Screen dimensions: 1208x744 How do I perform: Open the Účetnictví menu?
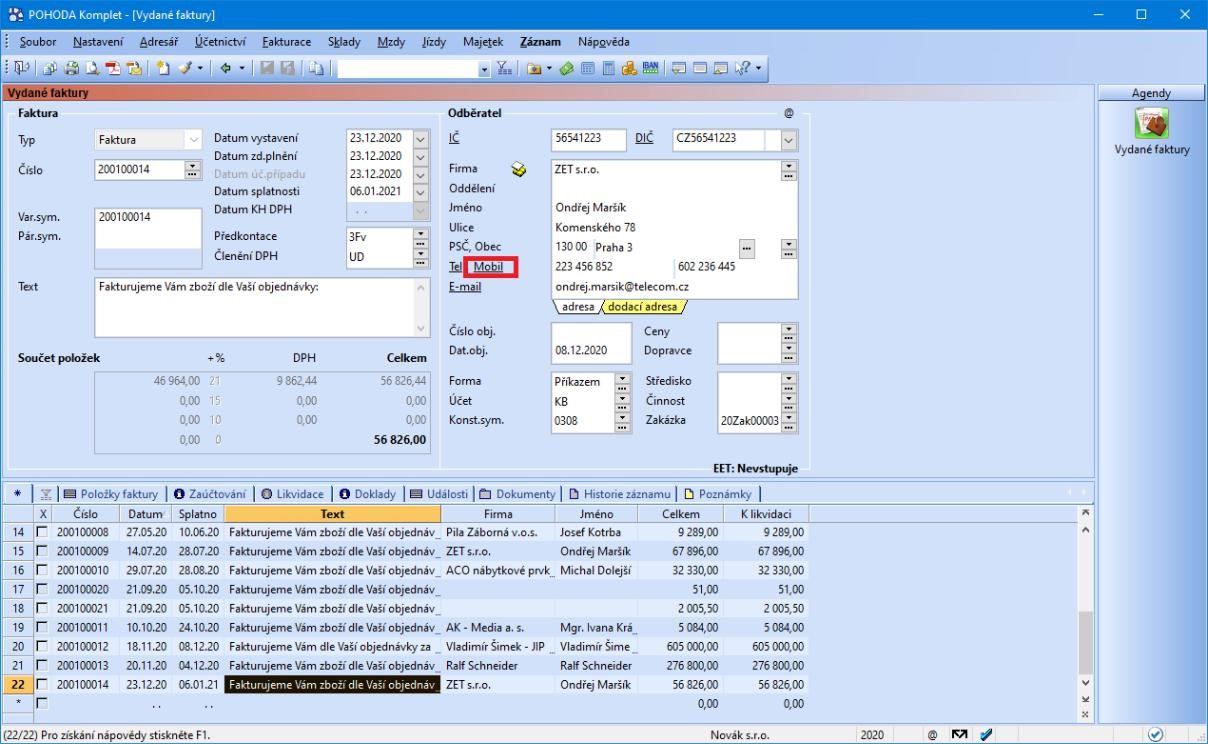click(222, 41)
